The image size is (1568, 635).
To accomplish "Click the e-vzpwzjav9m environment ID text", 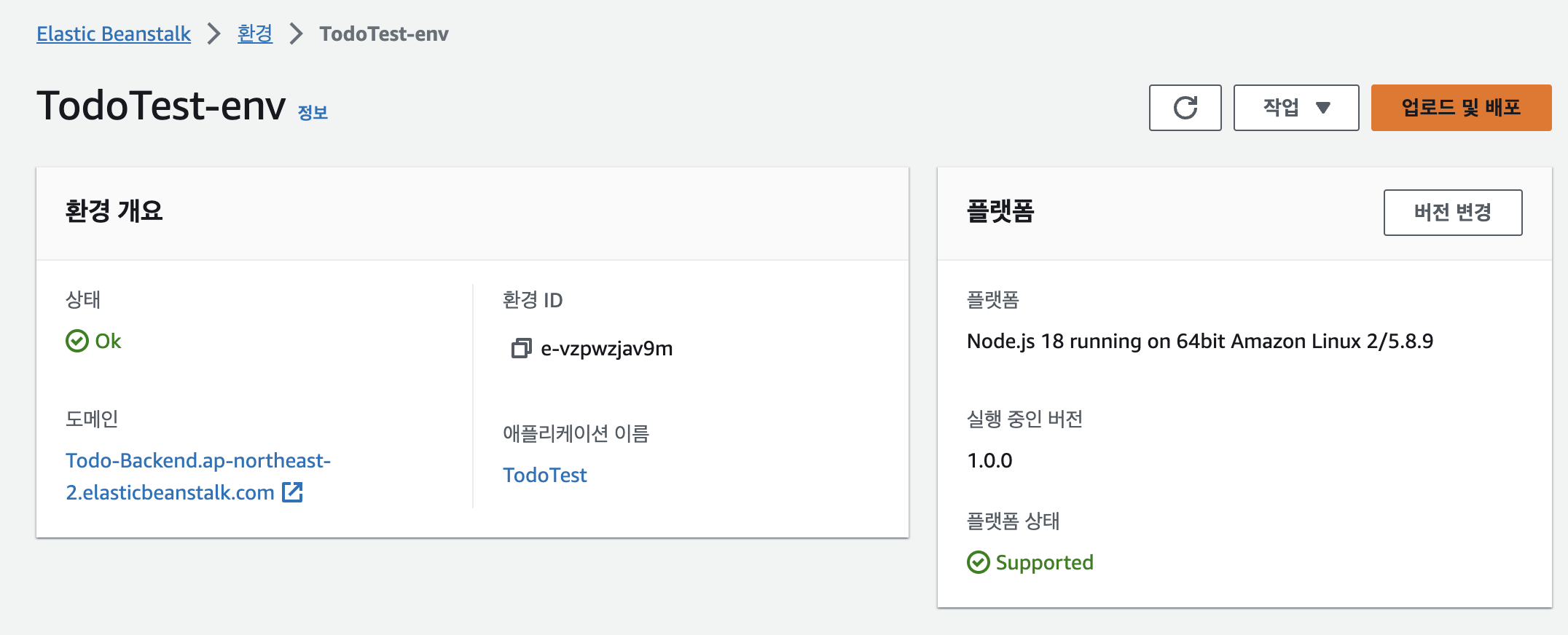I will [606, 349].
